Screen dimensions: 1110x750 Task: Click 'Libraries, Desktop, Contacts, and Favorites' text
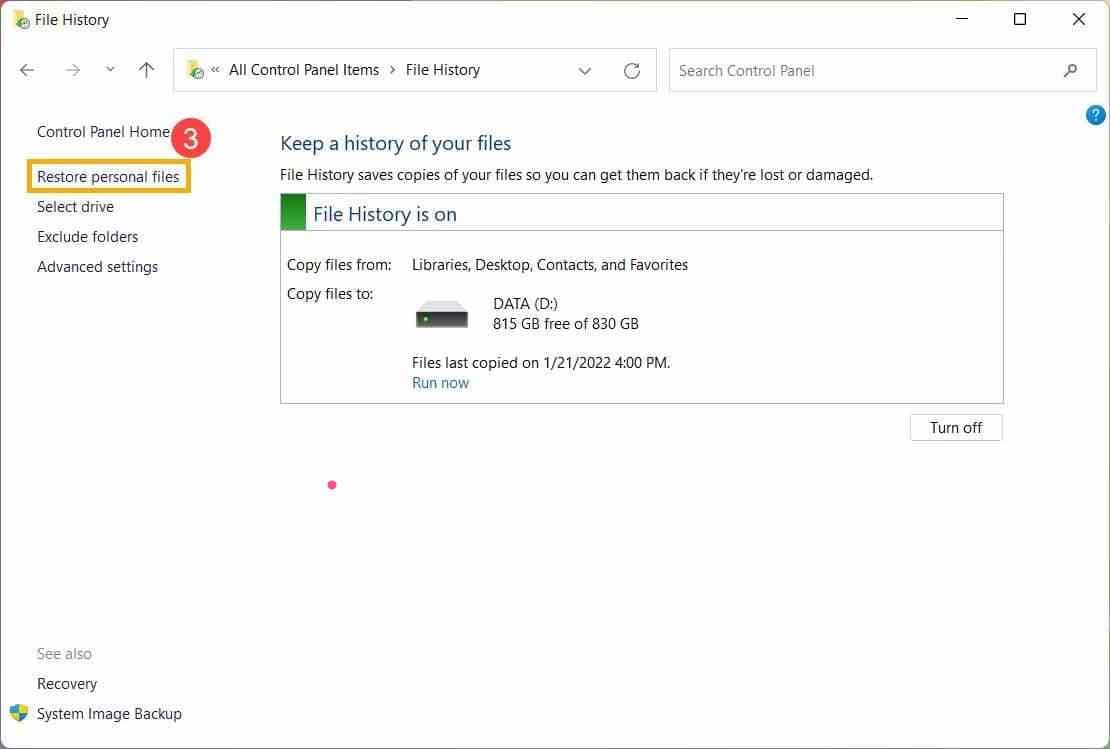(x=550, y=265)
